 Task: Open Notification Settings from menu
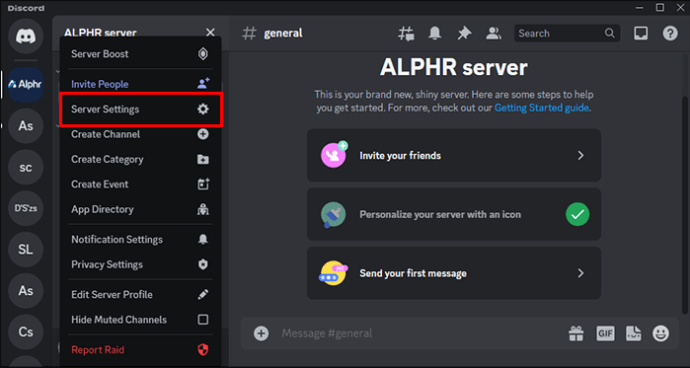point(140,239)
